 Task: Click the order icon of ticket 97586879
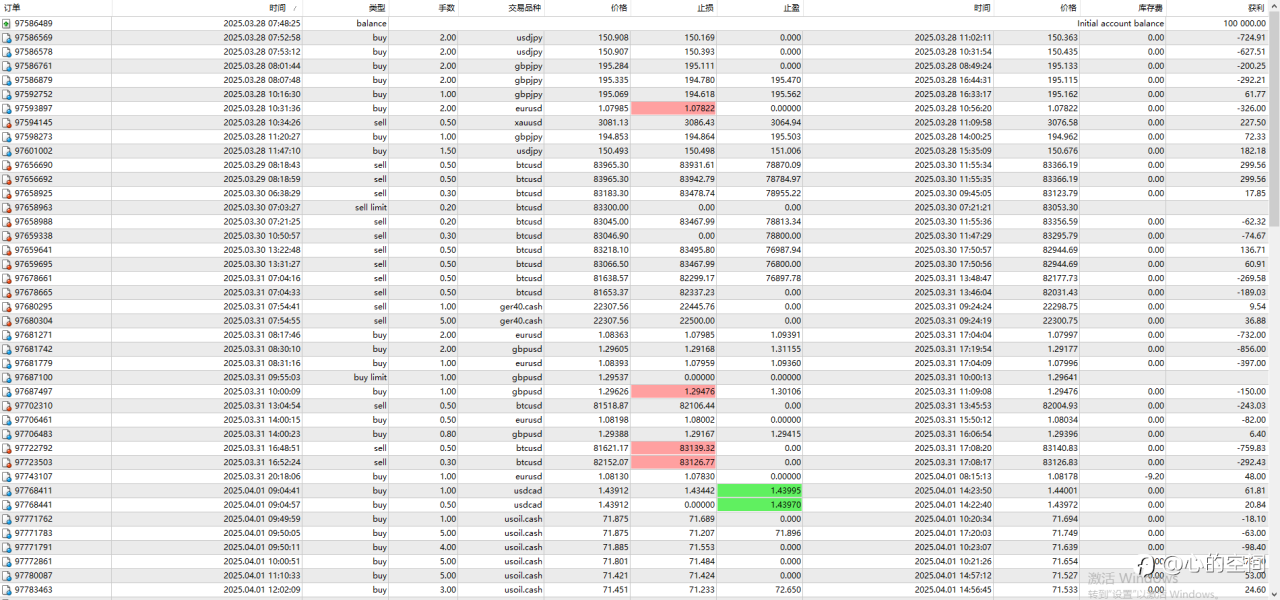click(x=7, y=80)
